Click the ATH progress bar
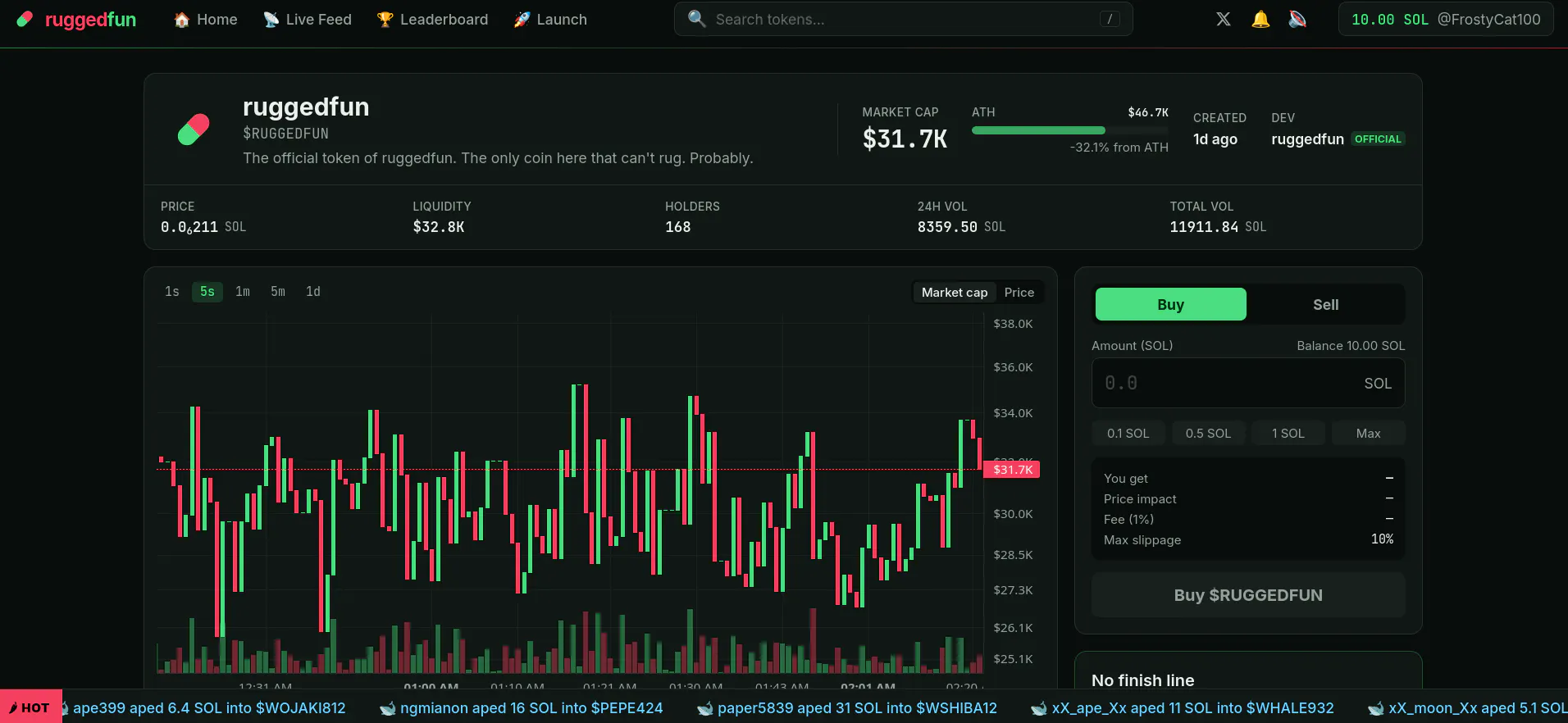 click(1070, 130)
